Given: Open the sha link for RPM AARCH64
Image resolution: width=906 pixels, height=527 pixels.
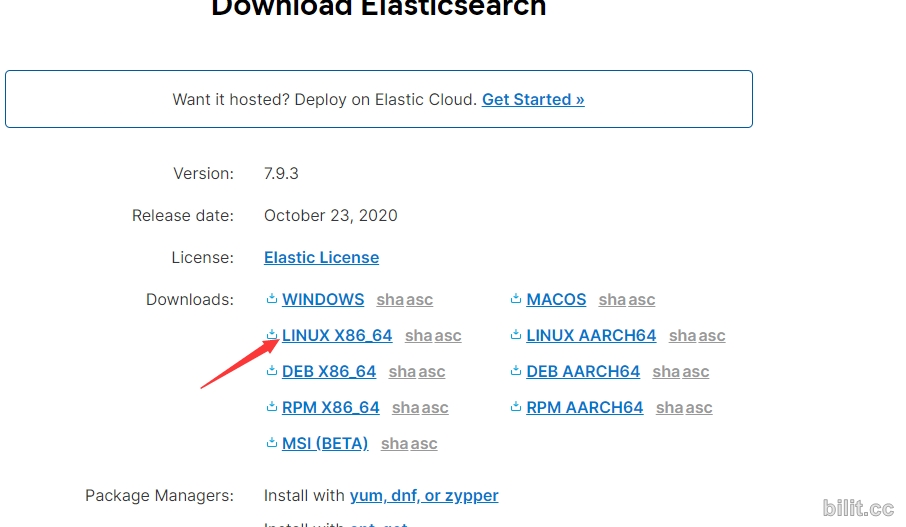Looking at the screenshot, I should [670, 407].
